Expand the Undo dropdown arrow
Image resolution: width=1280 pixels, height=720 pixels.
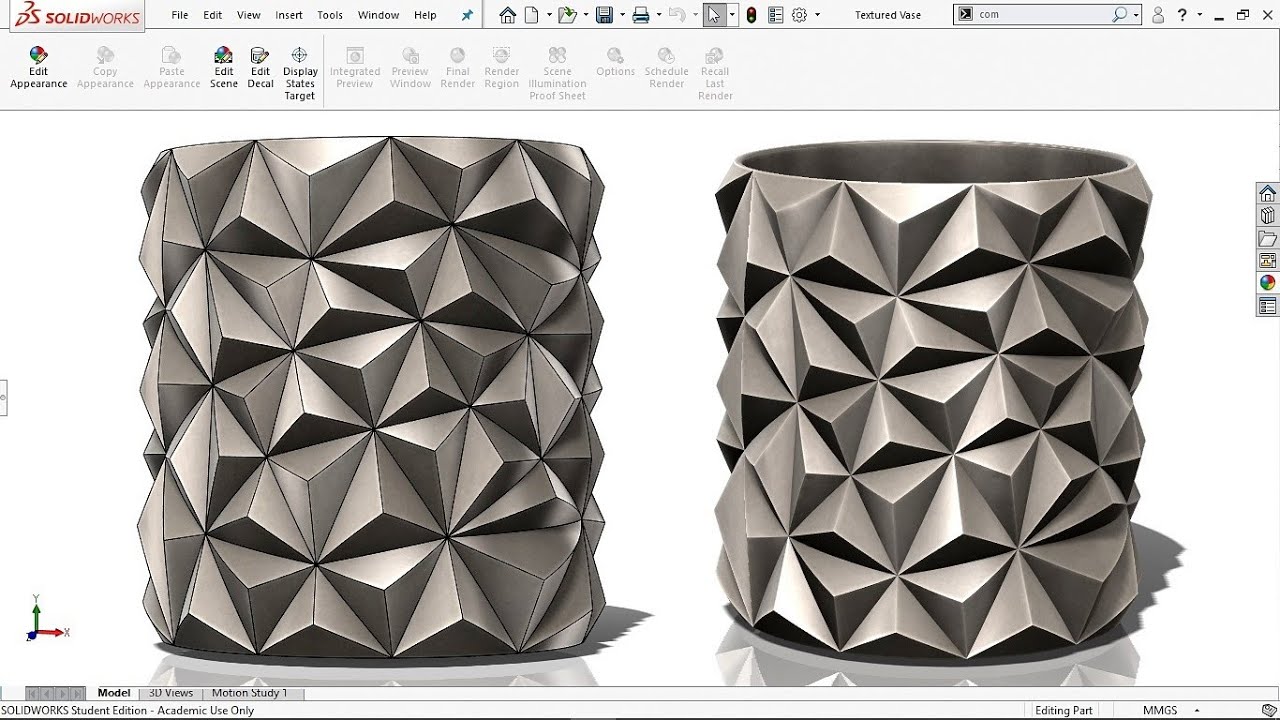[694, 15]
